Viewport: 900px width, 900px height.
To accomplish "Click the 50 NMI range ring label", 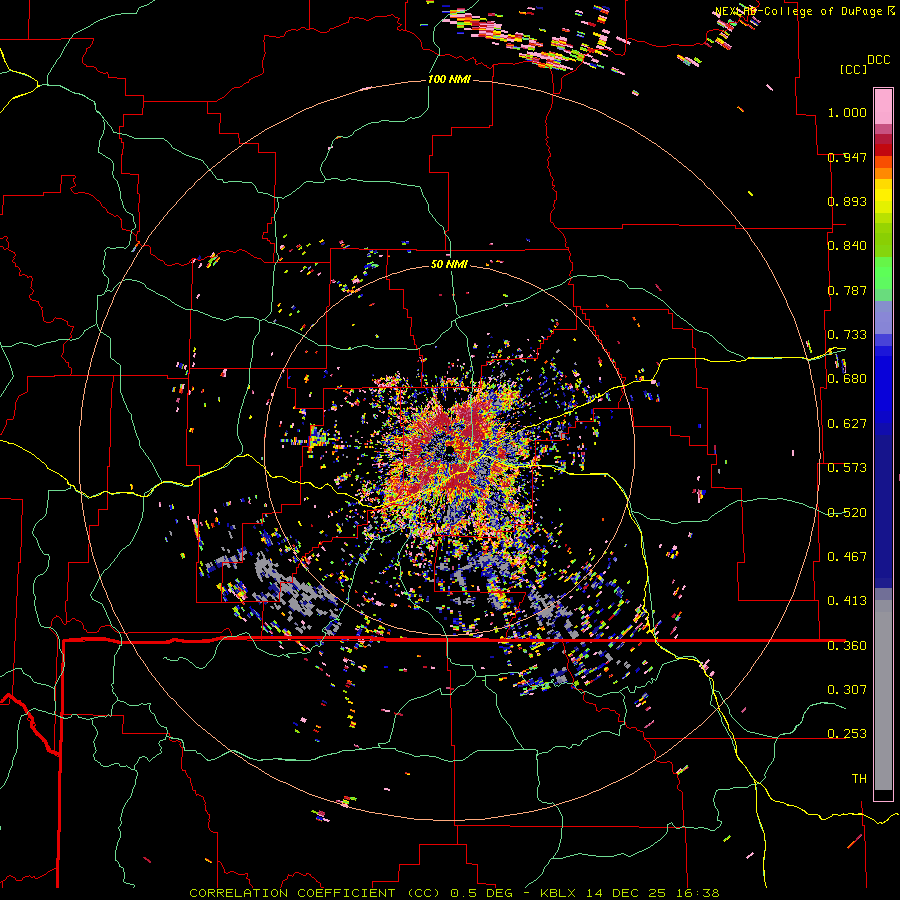I will point(449,264).
